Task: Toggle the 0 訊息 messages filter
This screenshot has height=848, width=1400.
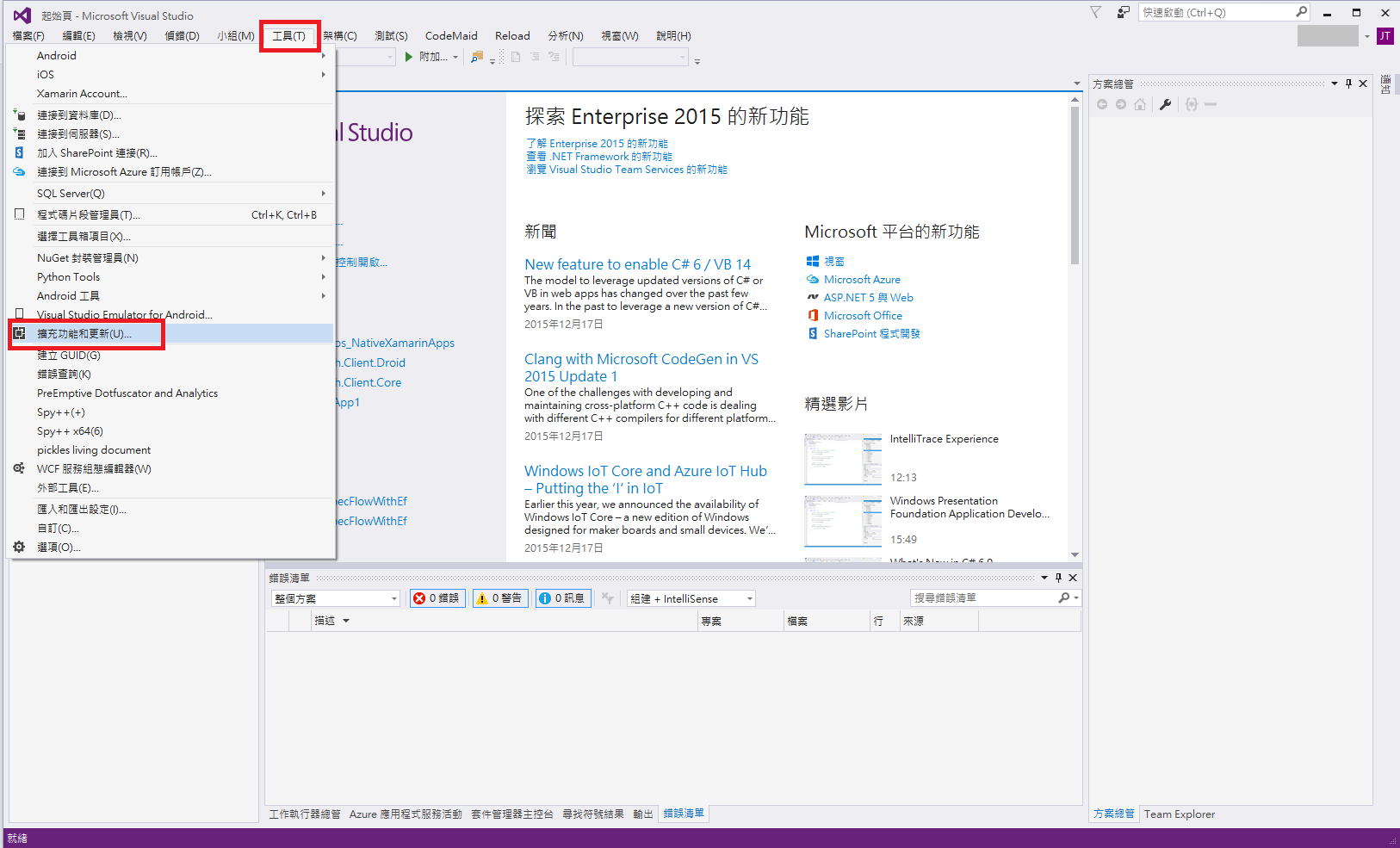Action: tap(563, 598)
